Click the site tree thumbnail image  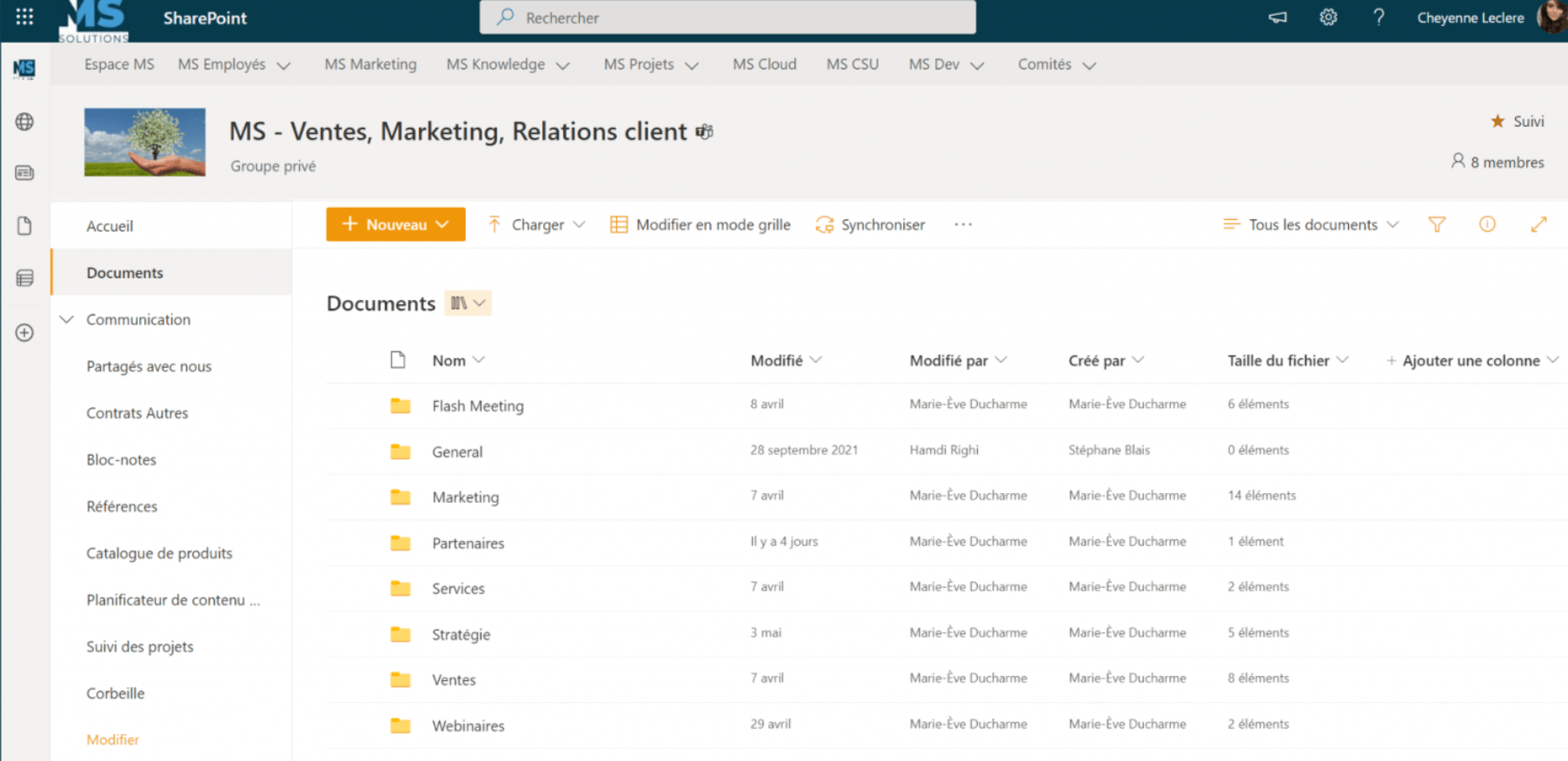145,143
